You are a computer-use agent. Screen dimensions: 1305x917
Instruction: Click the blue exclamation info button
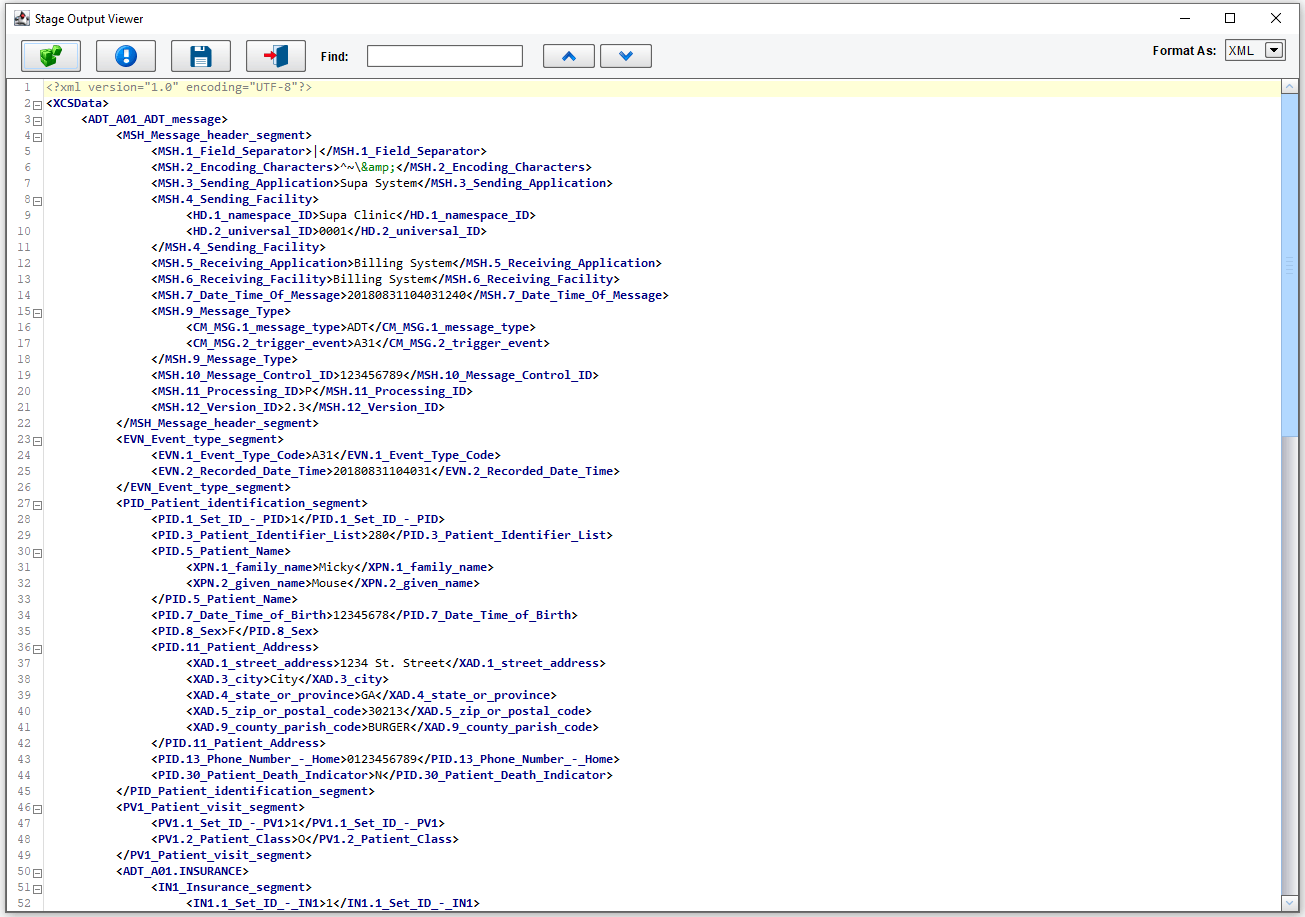pyautogui.click(x=126, y=56)
